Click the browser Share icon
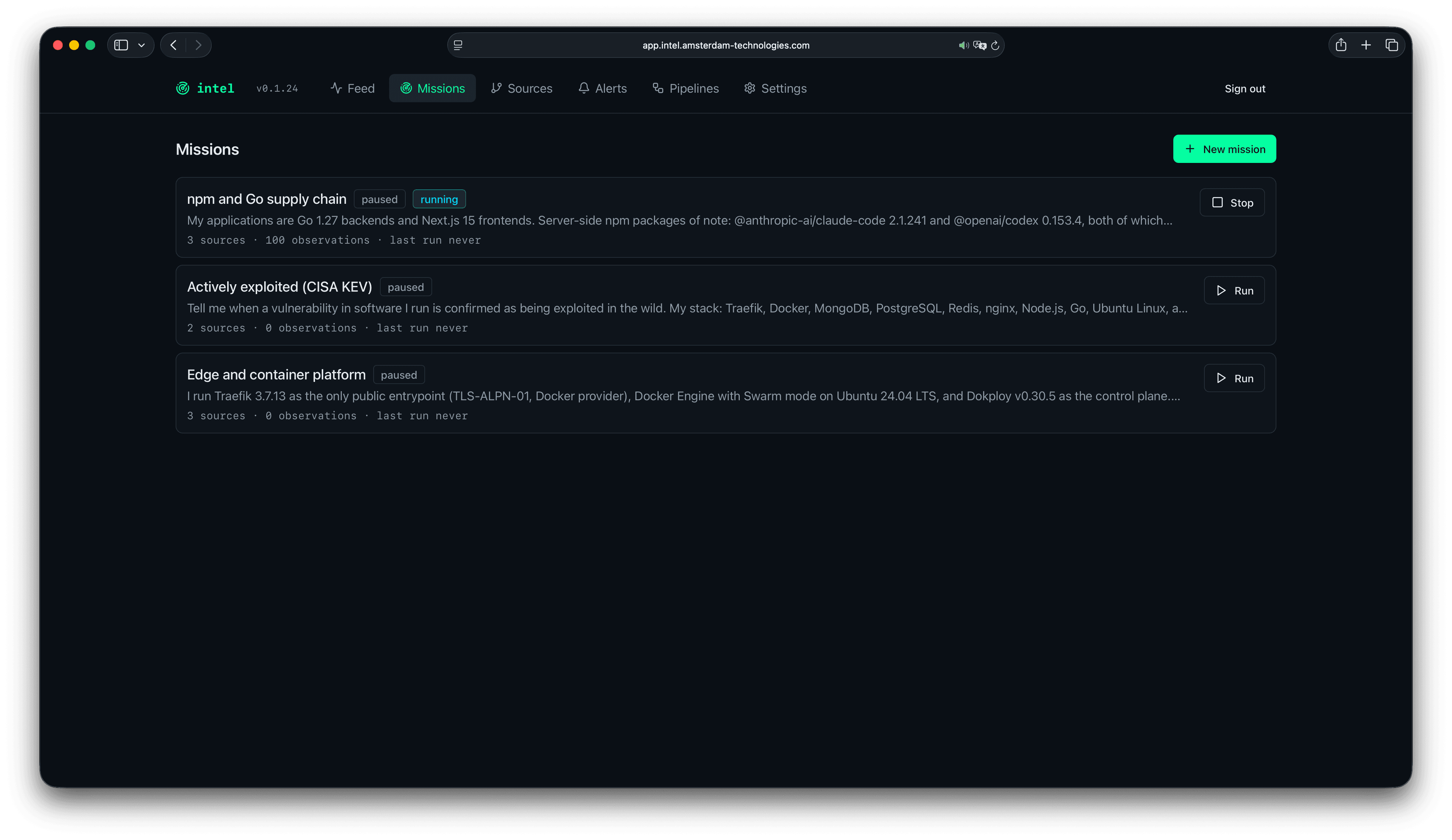Viewport: 1452px width, 840px height. 1341,45
